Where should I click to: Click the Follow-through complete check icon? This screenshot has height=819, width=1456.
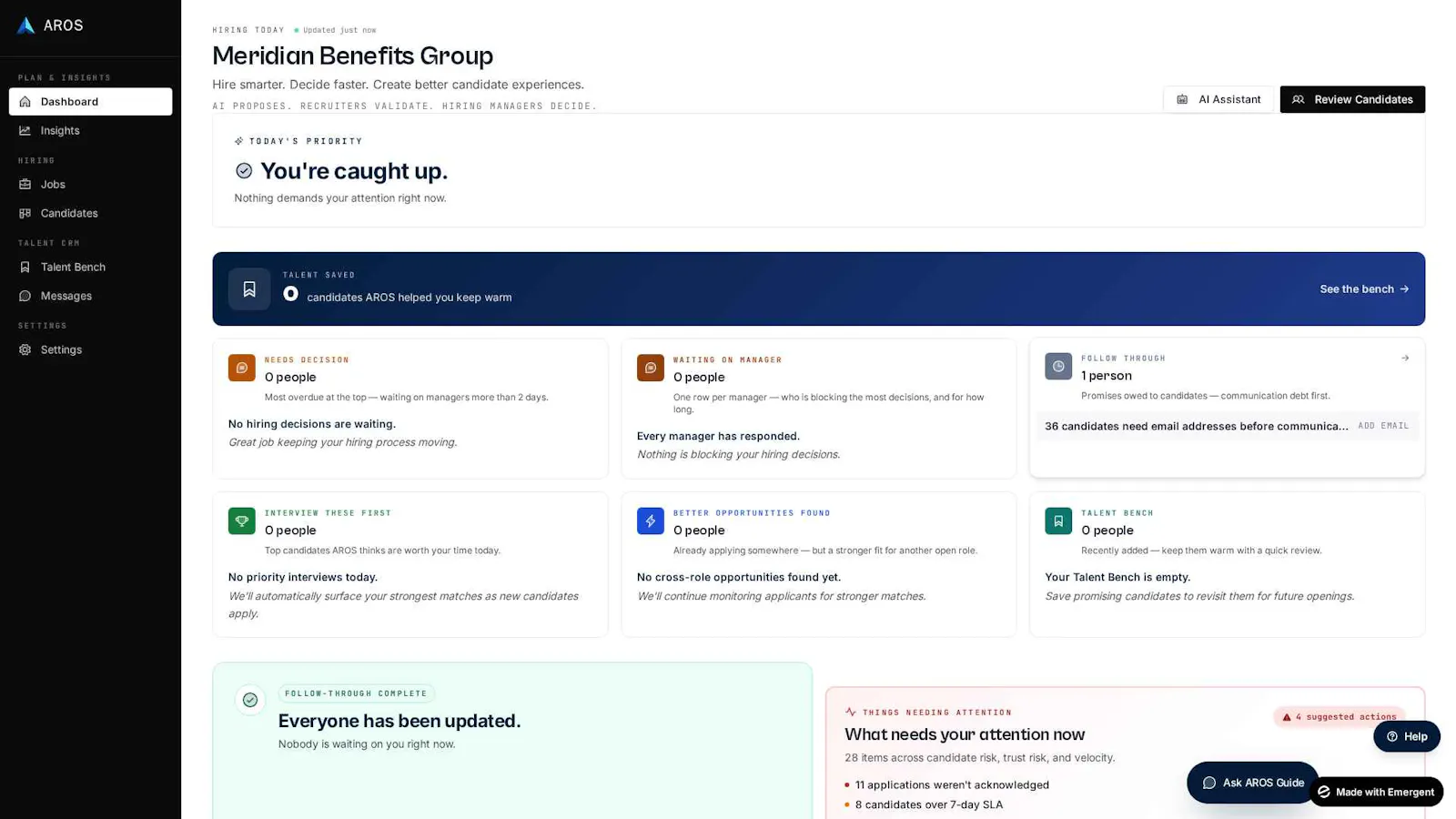click(x=250, y=700)
